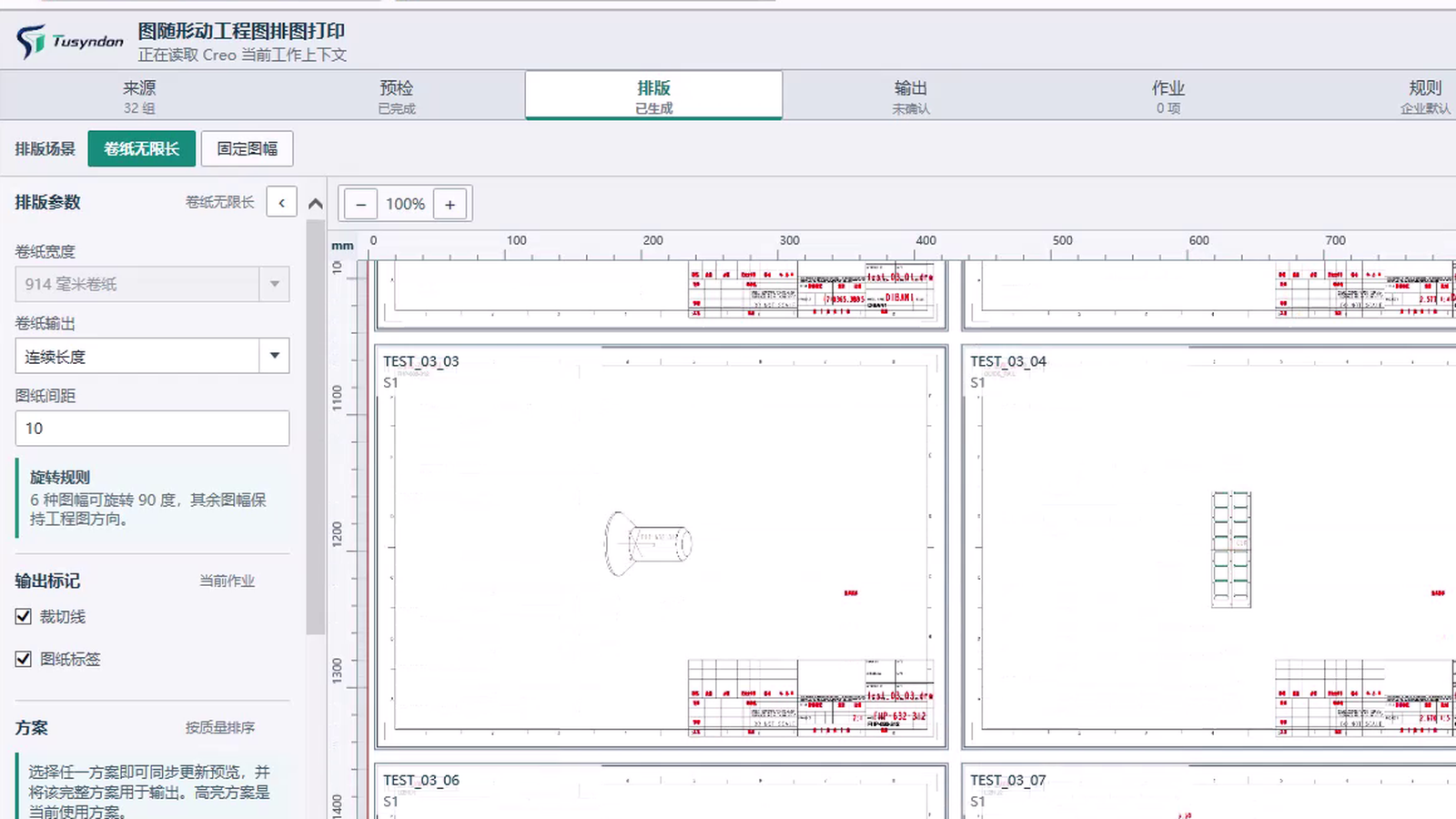Click the 100% zoom level value
1456x819 pixels.
click(x=405, y=205)
